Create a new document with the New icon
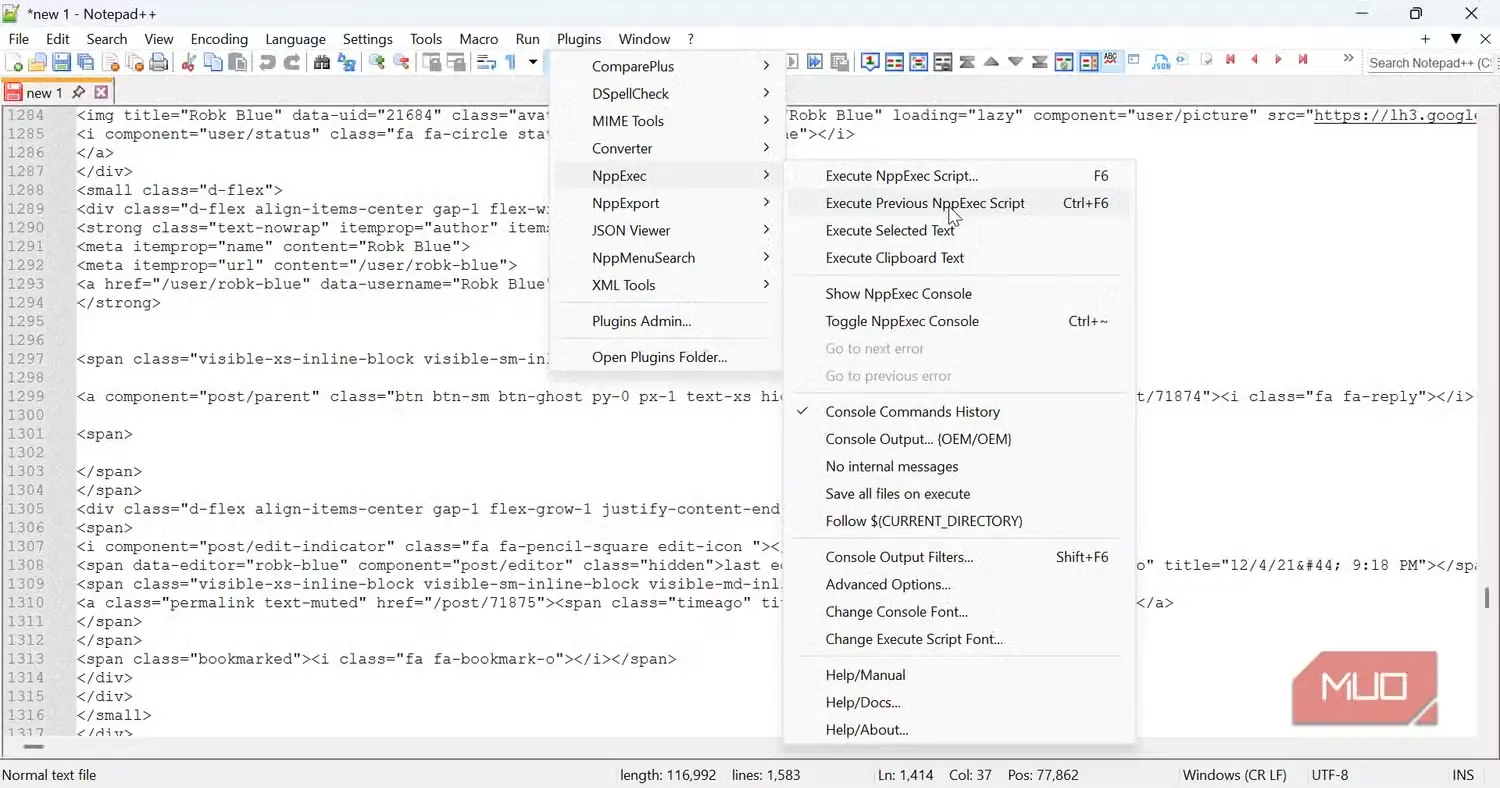 (x=14, y=62)
